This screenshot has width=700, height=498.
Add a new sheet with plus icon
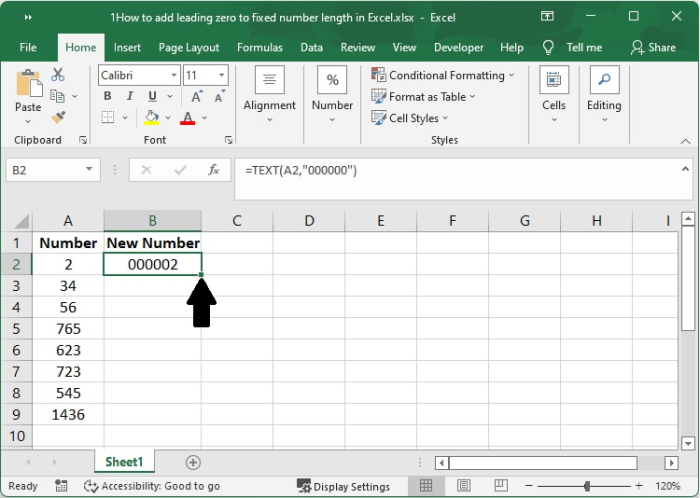click(x=193, y=462)
